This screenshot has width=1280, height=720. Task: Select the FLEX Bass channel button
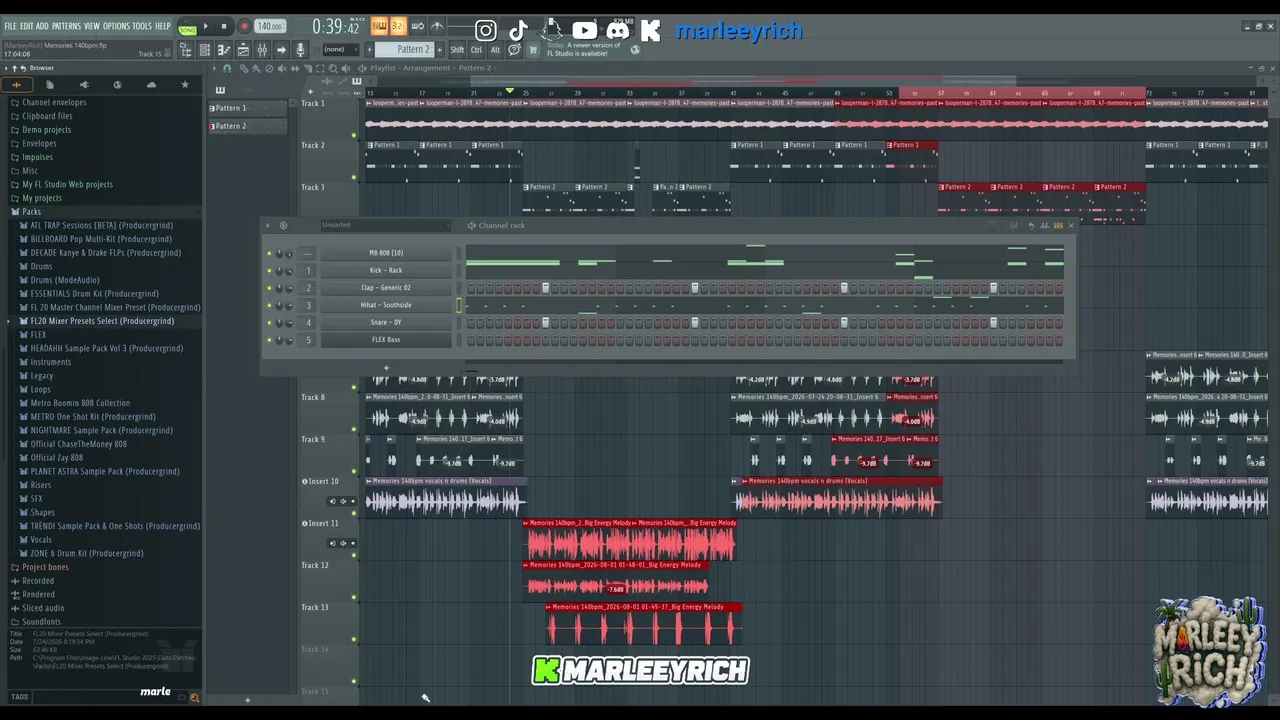pyautogui.click(x=386, y=340)
